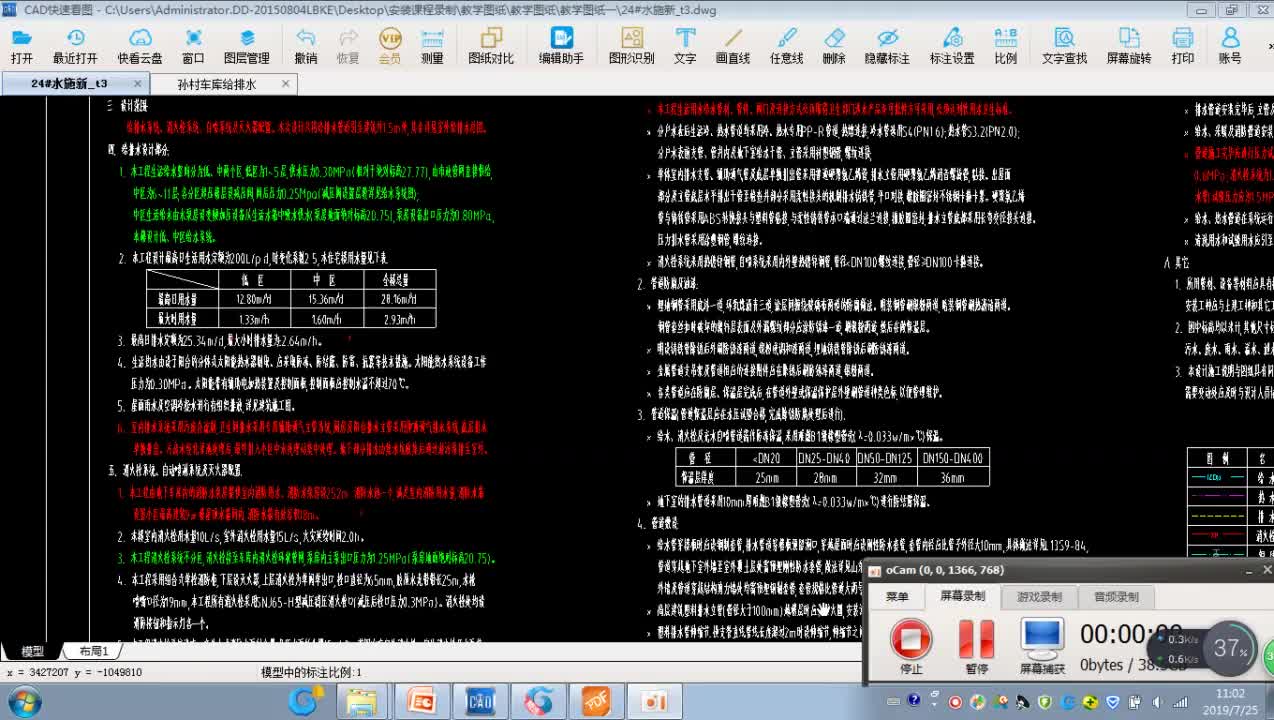Open the VIP 会员 membership icon

[x=390, y=46]
